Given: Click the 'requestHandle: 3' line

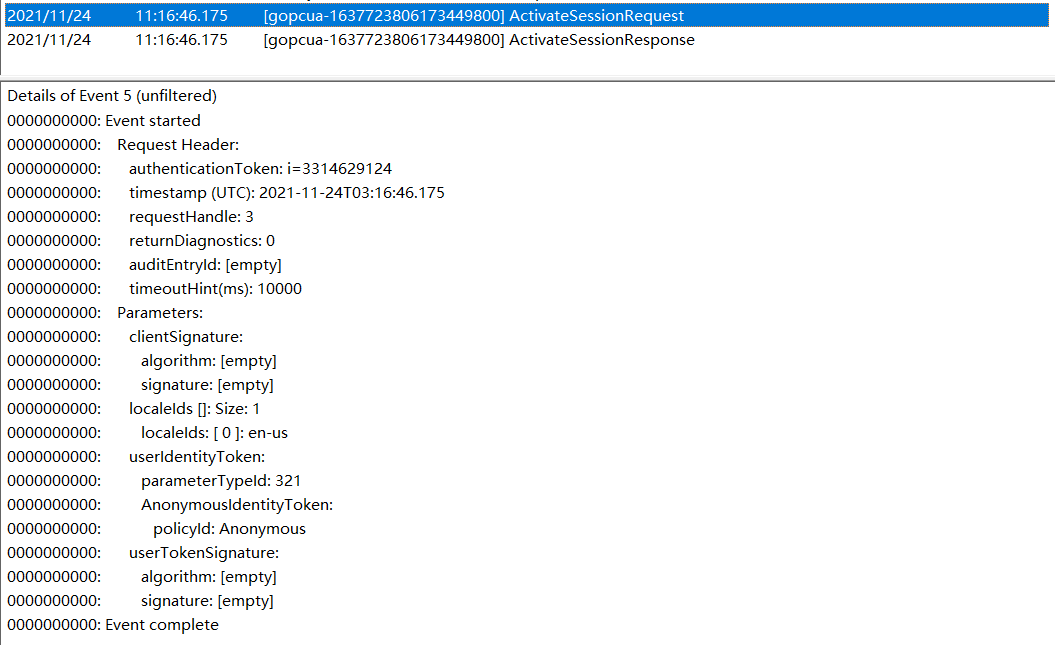Looking at the screenshot, I should (130, 217).
